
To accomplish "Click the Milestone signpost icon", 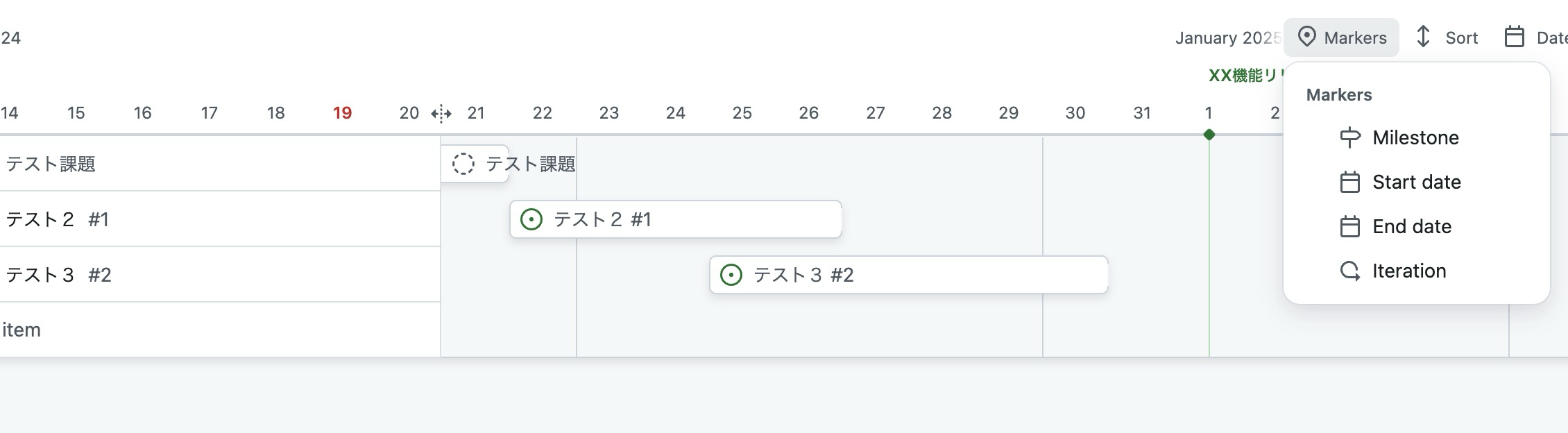I will pos(1349,137).
